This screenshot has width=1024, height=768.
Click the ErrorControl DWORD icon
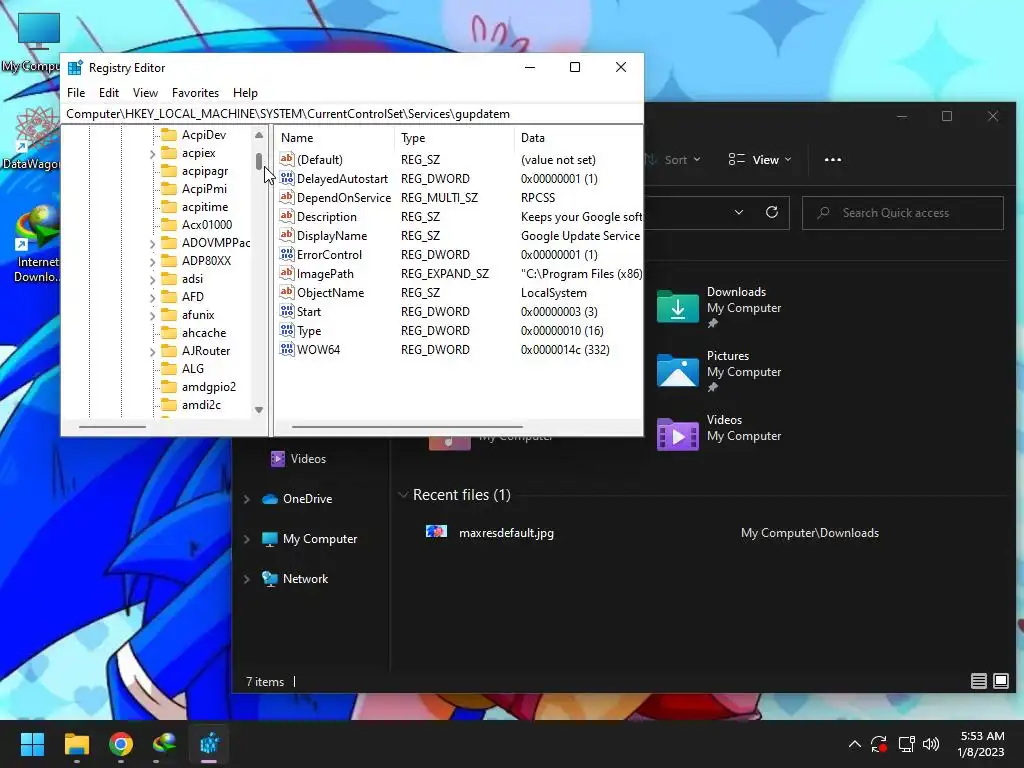pyautogui.click(x=287, y=253)
